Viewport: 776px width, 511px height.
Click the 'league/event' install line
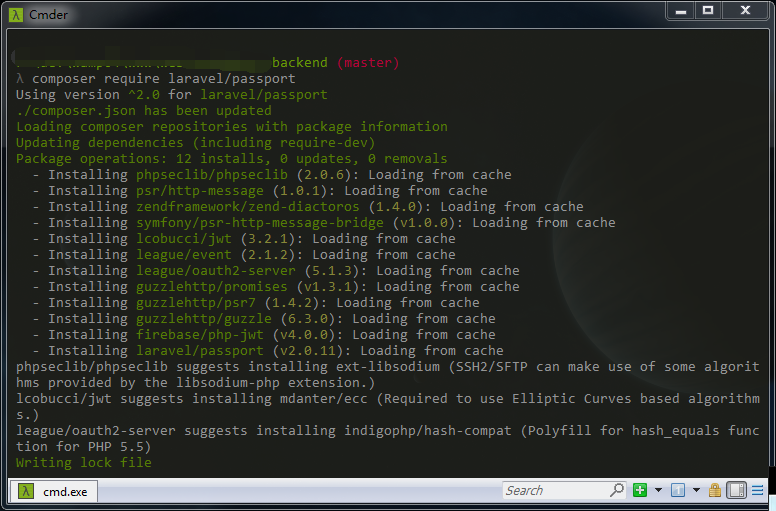(x=244, y=254)
